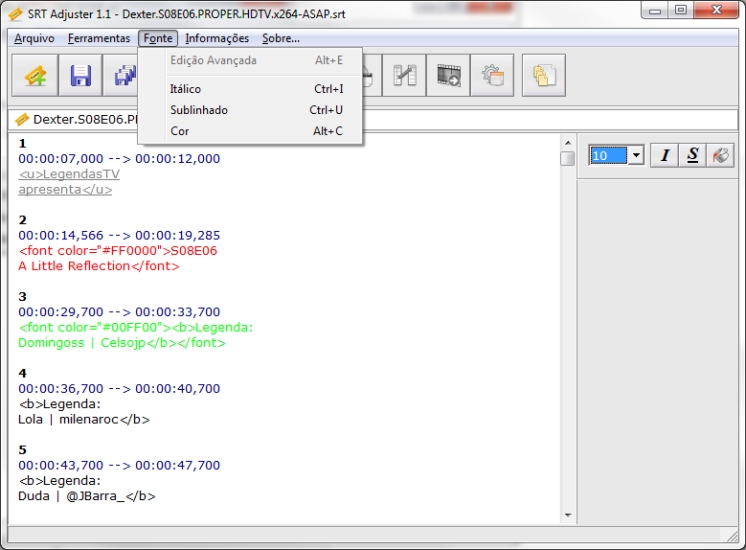Close the SRT Adjuster window

click(716, 10)
